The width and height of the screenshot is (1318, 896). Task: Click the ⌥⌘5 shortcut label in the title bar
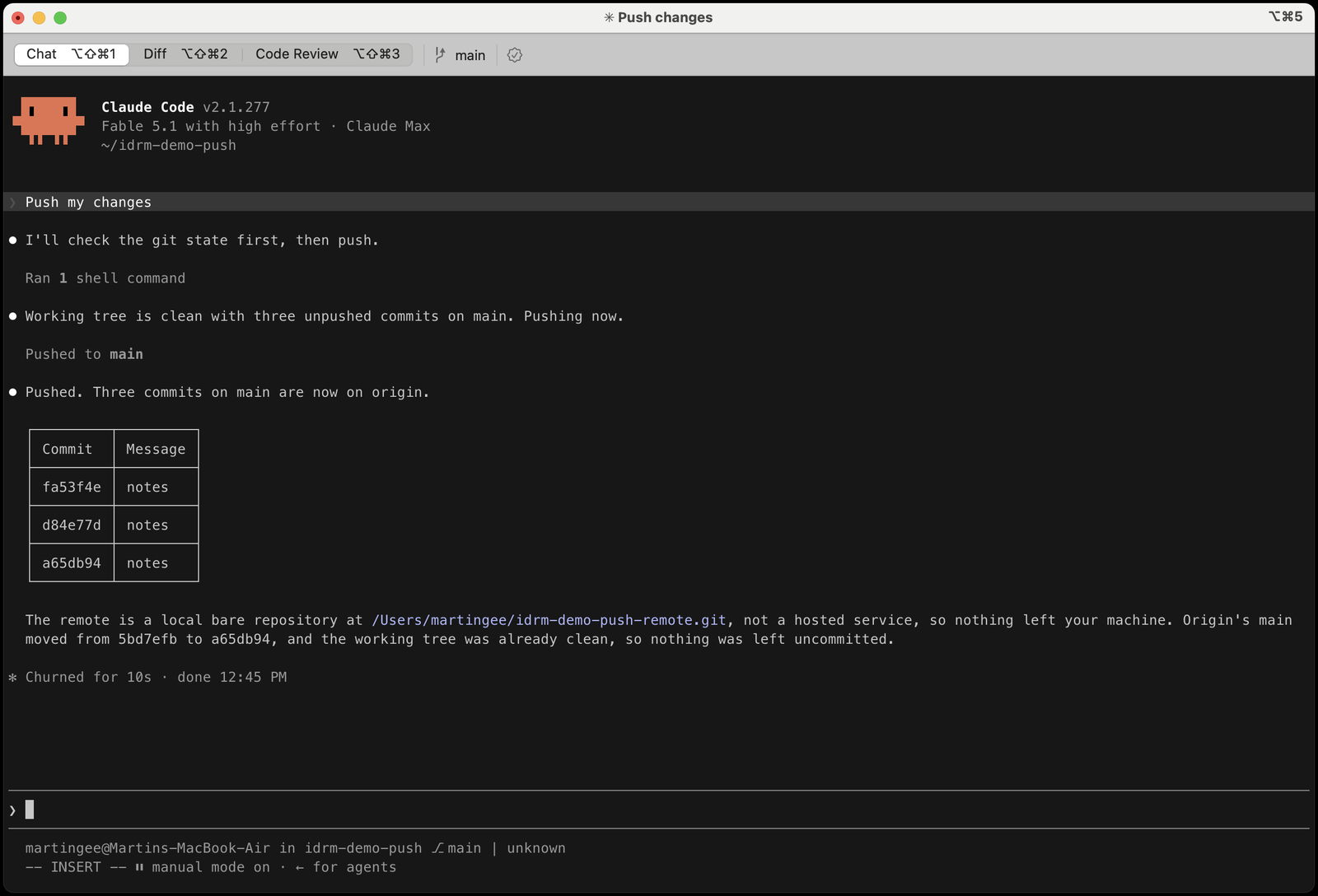tap(1286, 16)
